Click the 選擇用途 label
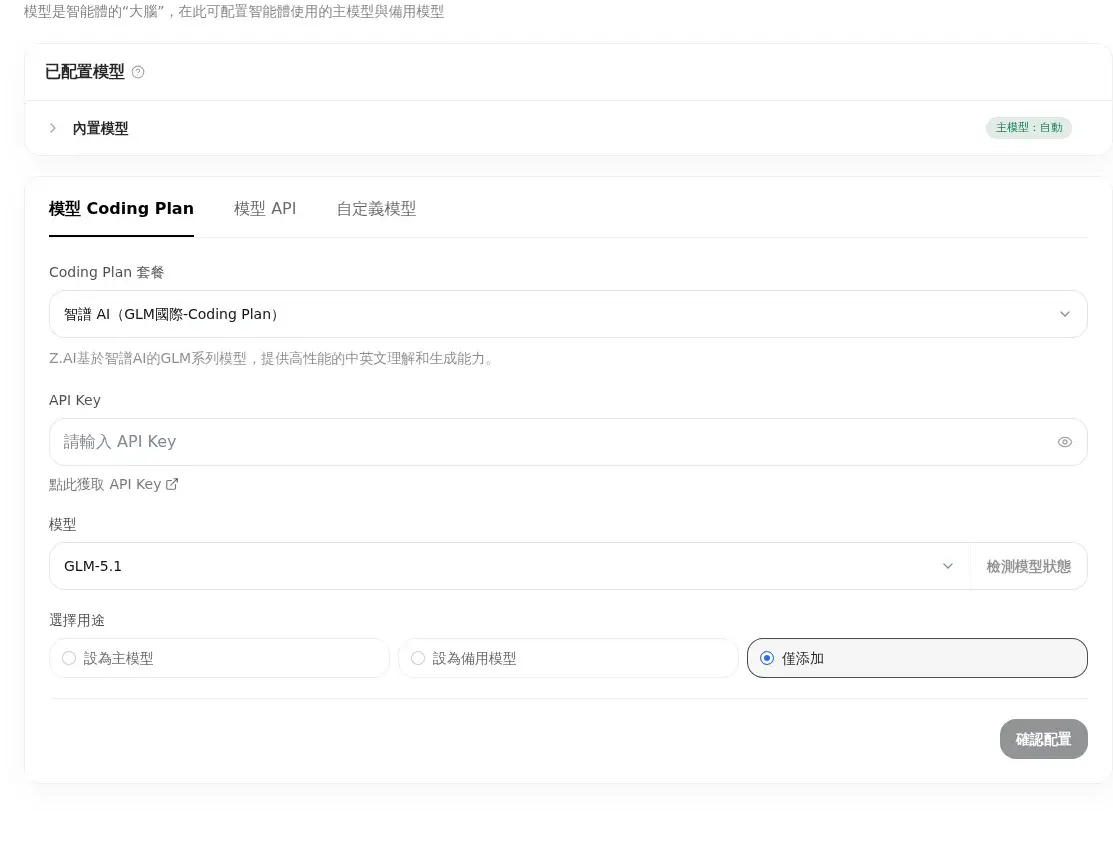The image size is (1113, 847). point(77,621)
